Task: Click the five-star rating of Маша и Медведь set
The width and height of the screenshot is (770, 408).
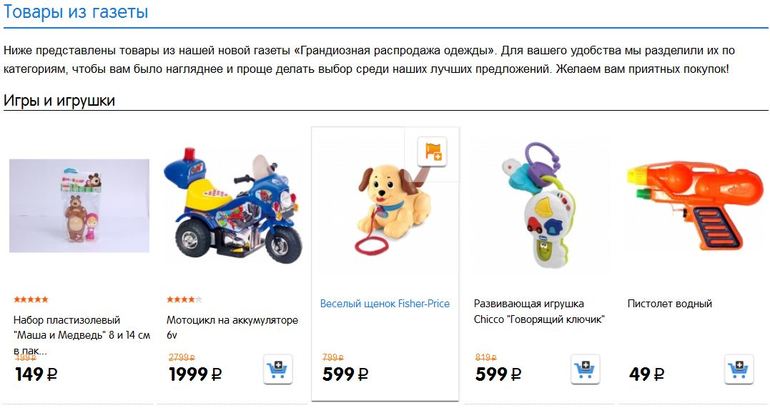Action: coord(31,299)
